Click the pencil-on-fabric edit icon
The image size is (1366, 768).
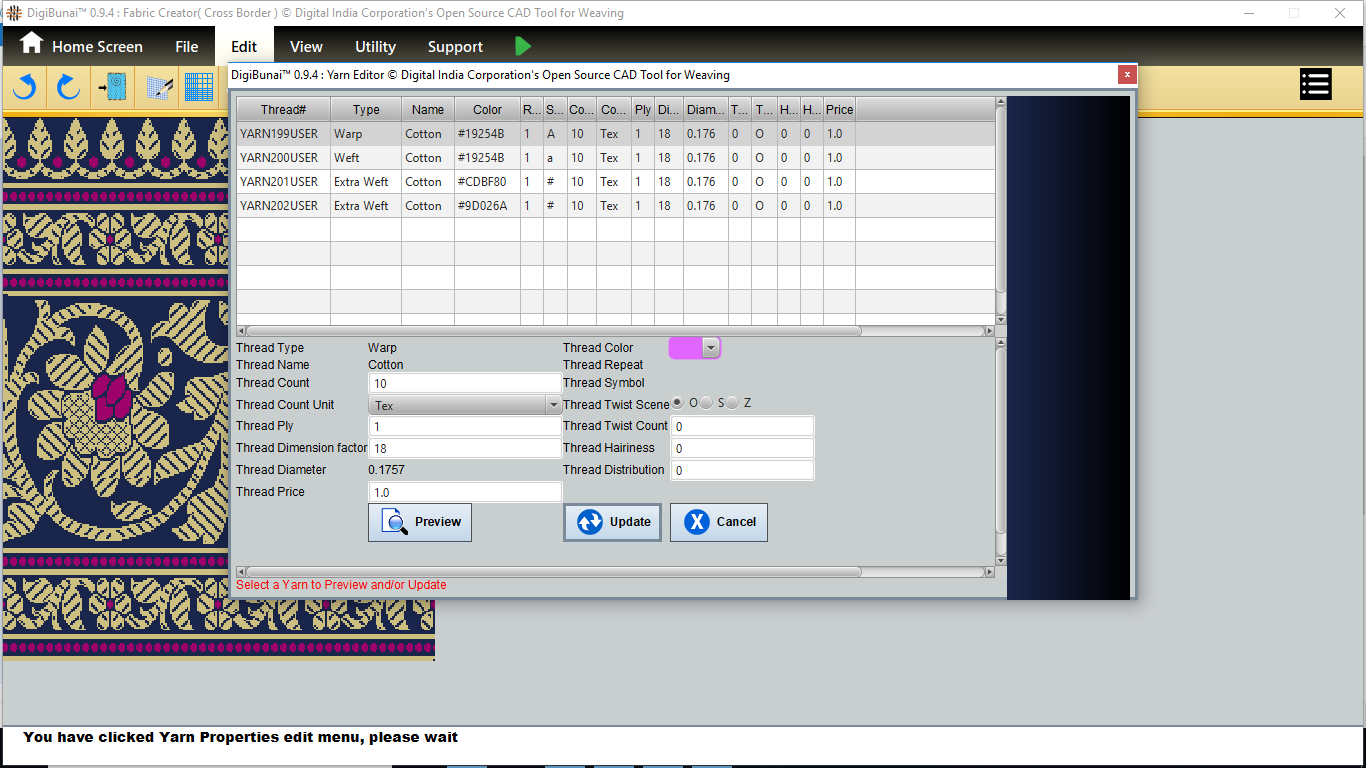coord(160,88)
